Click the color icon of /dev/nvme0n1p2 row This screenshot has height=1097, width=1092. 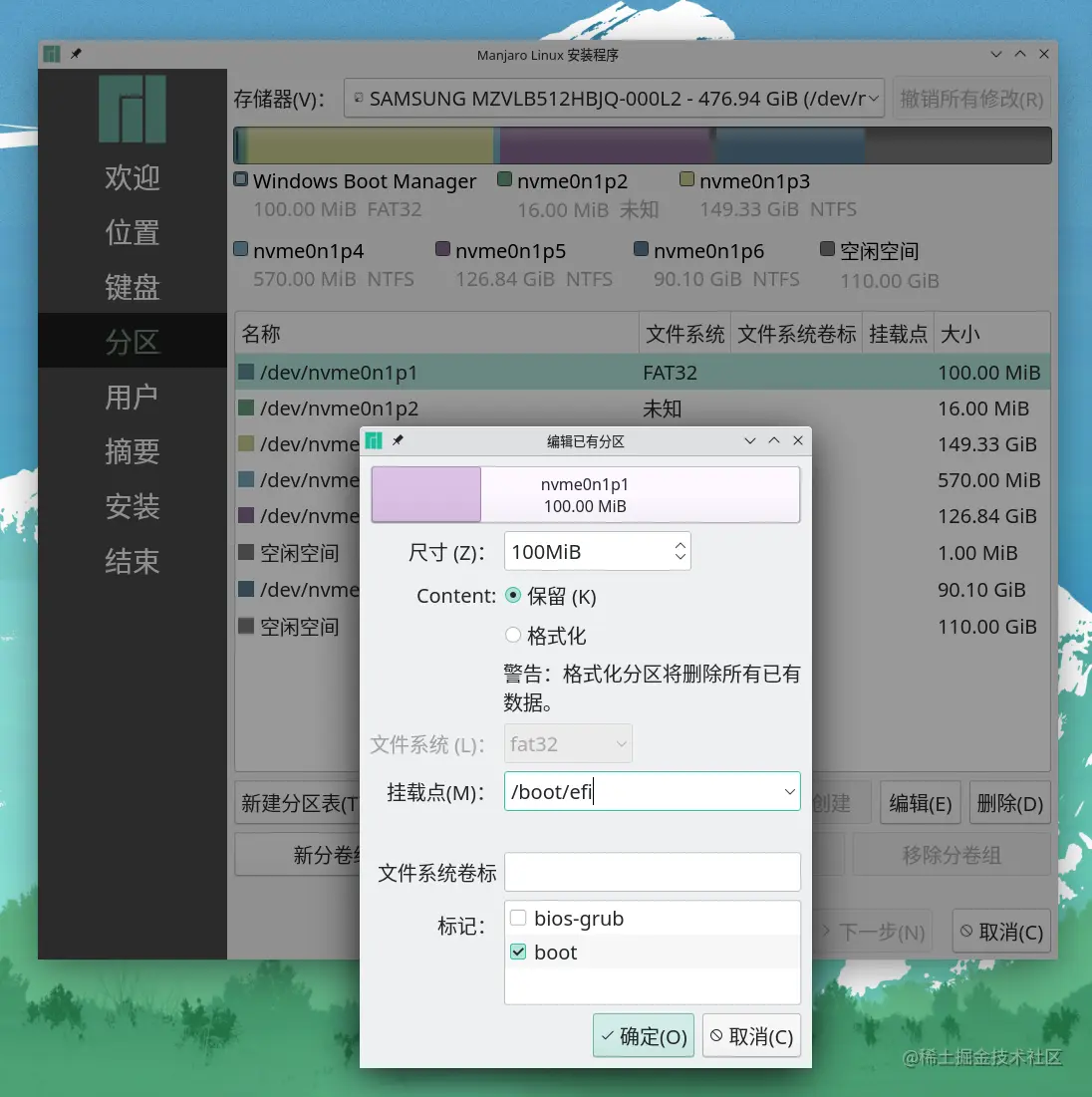[x=246, y=408]
